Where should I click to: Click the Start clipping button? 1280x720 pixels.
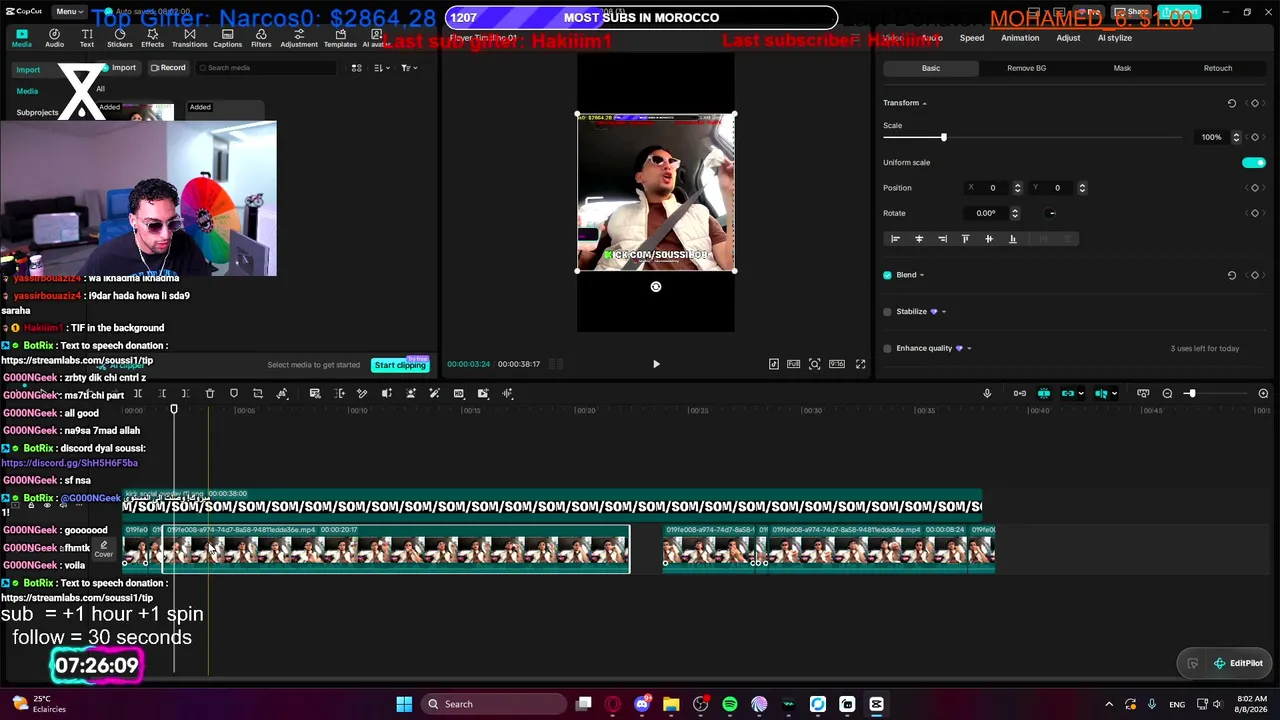tap(400, 365)
